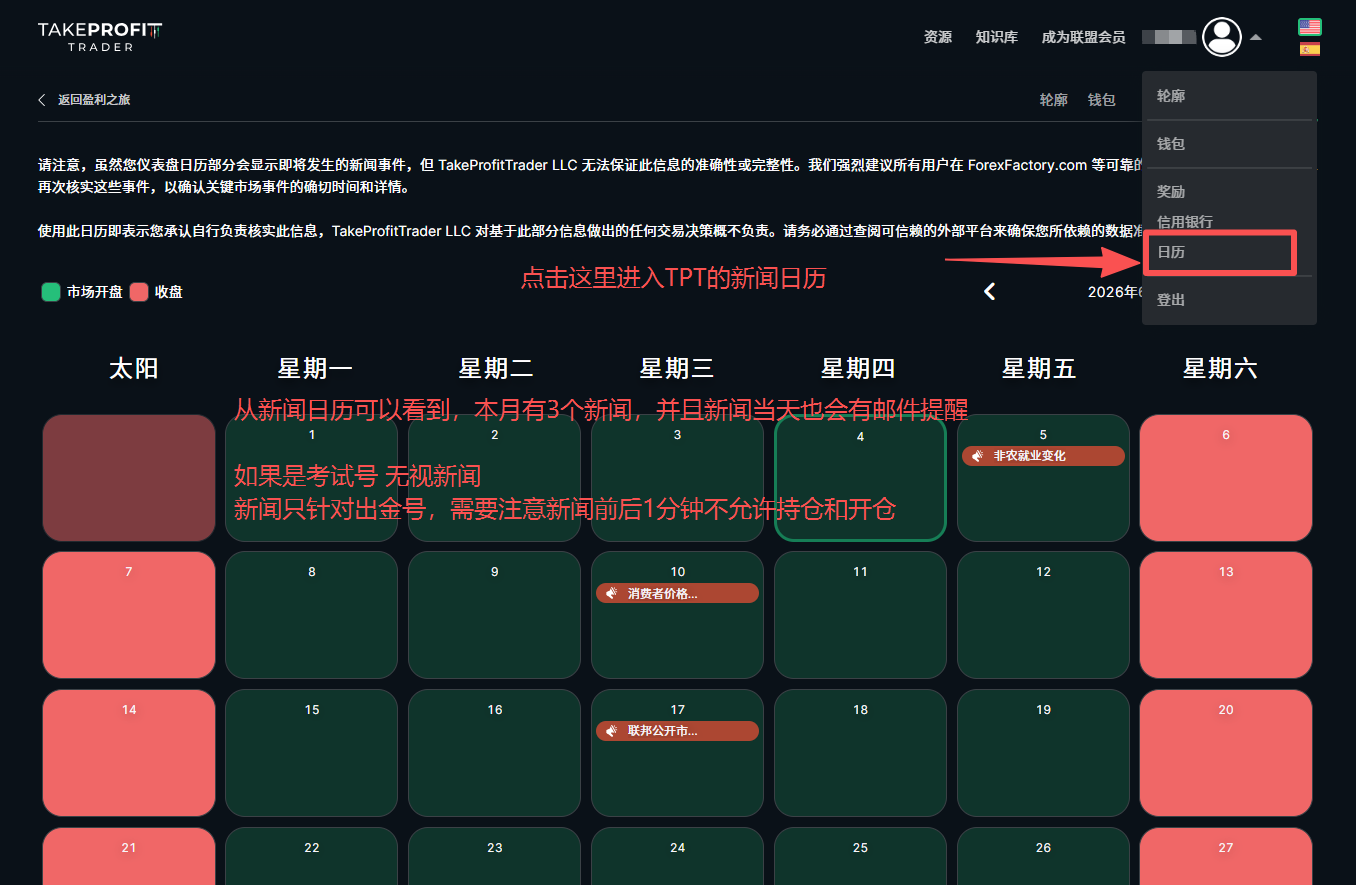Screen dimensions: 1356x885
Task: Select calendar day 1 cell
Action: (x=312, y=478)
